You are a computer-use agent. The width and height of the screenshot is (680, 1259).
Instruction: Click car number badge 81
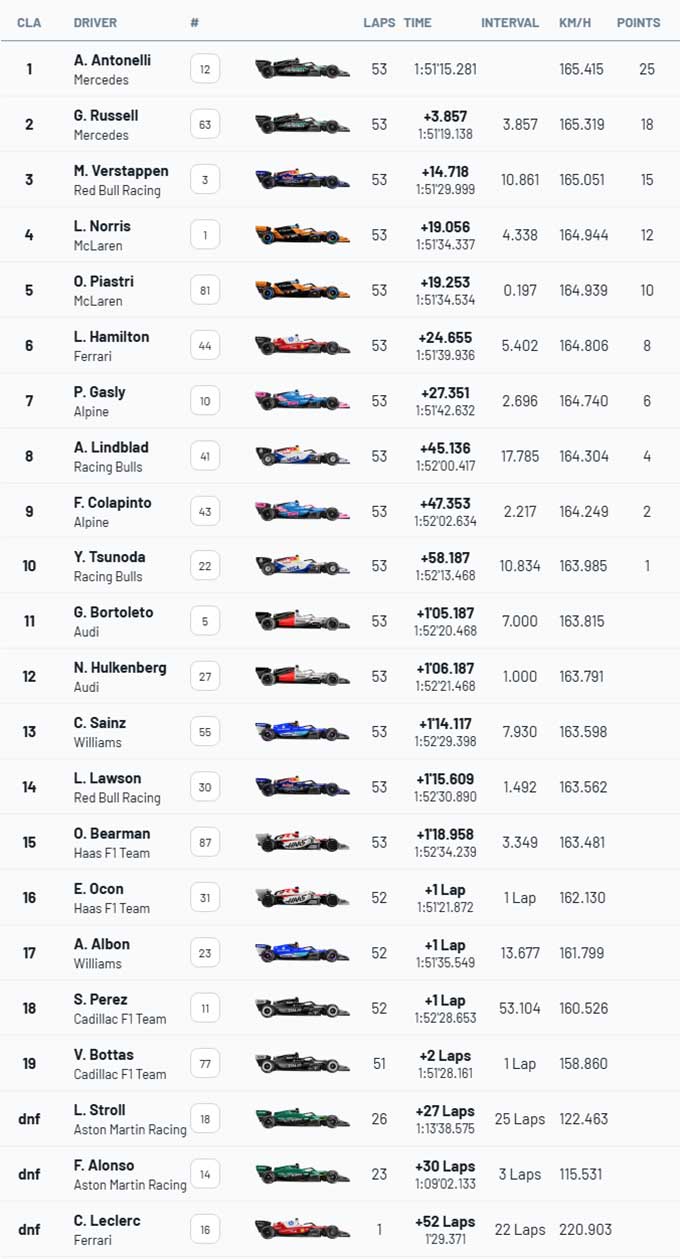205,291
